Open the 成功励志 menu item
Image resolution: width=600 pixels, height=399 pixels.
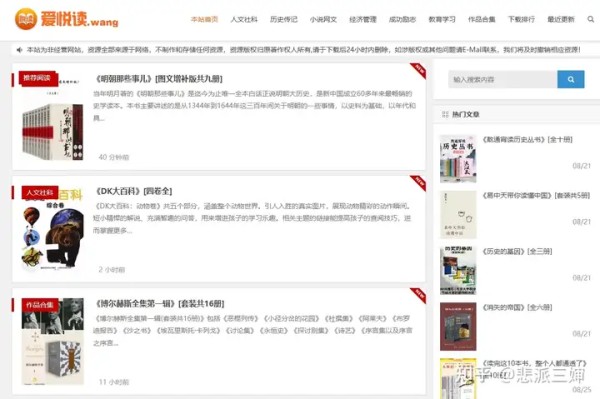pyautogui.click(x=402, y=19)
